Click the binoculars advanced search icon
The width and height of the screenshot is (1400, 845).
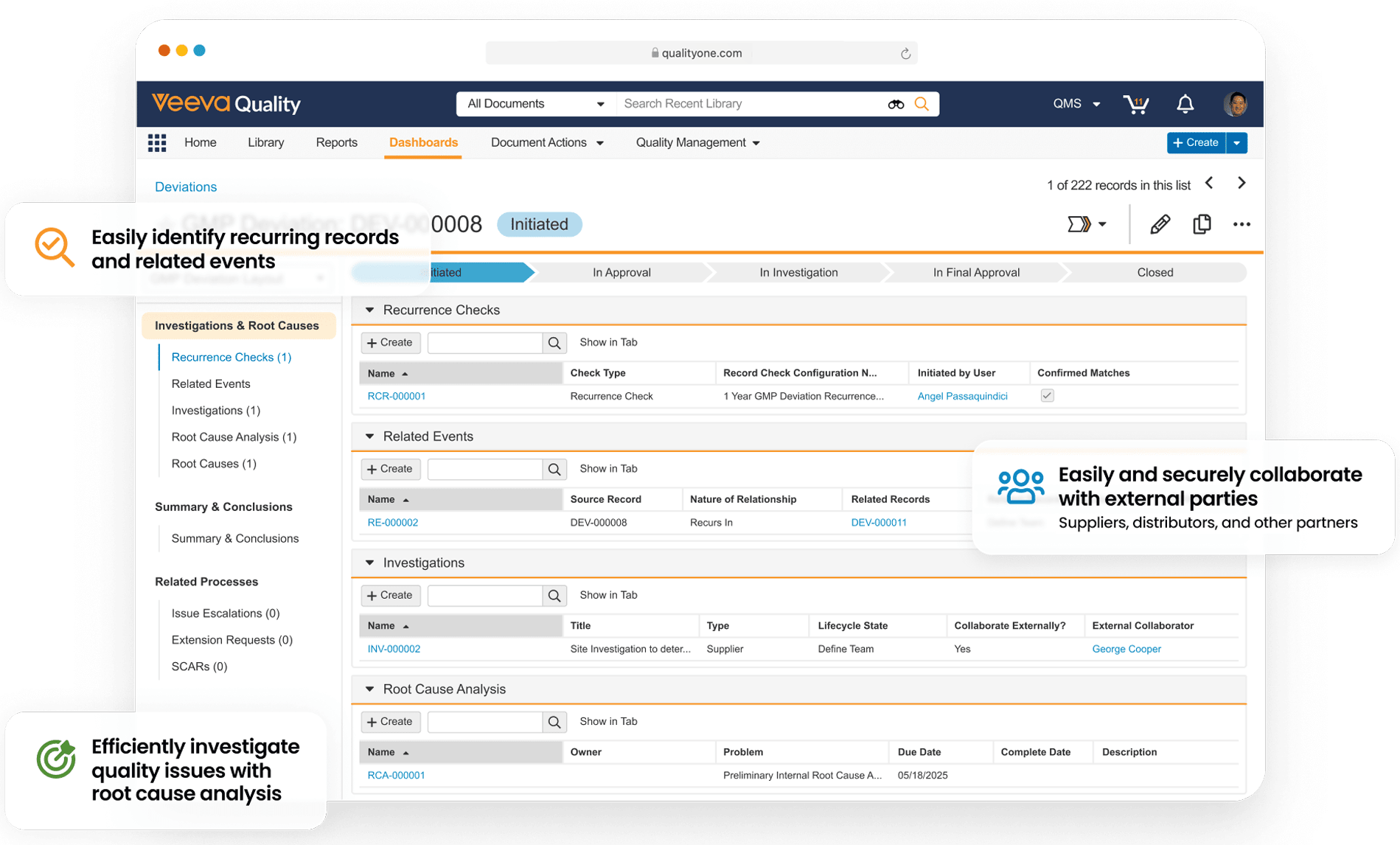pyautogui.click(x=896, y=104)
